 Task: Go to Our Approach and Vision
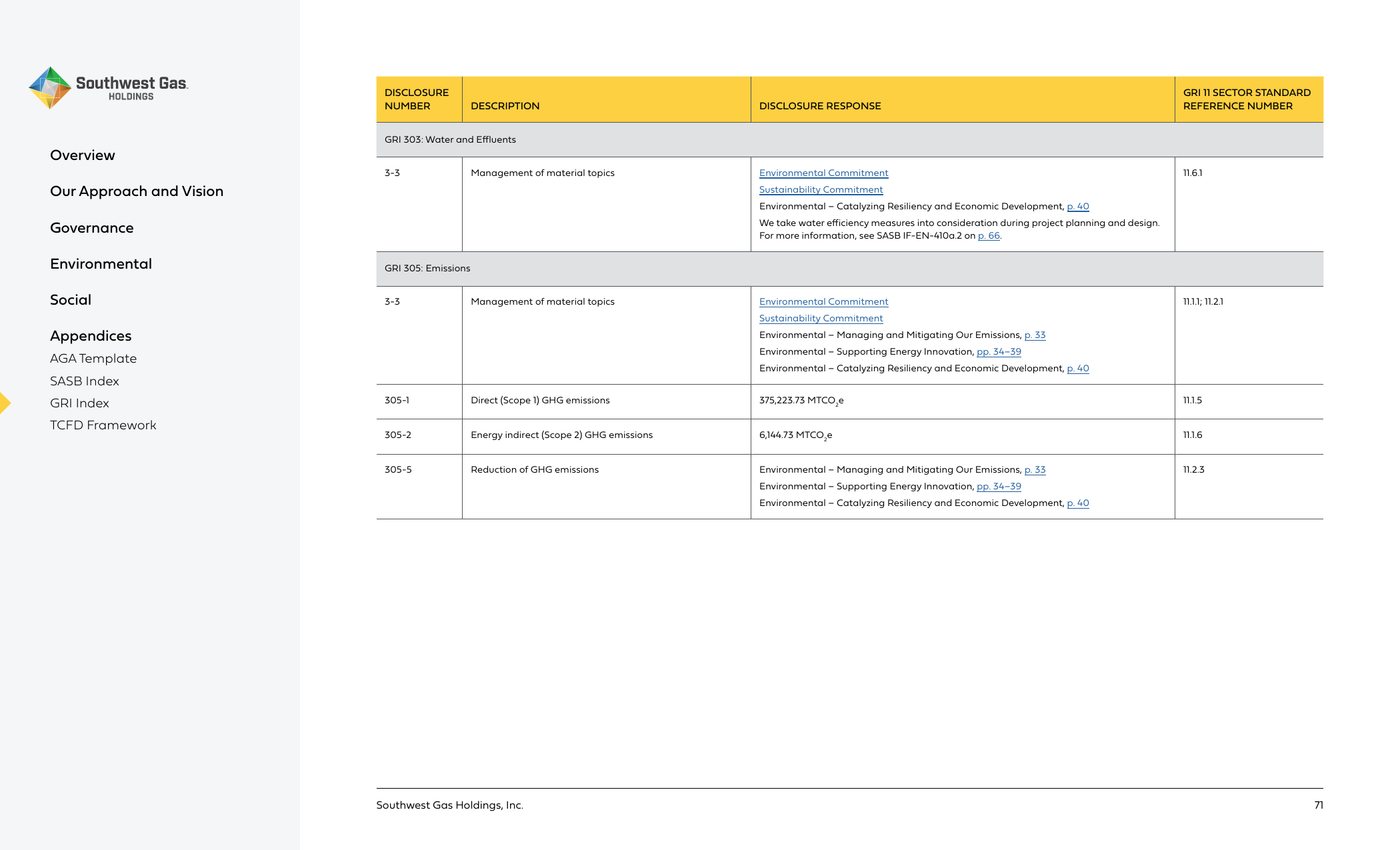coord(137,191)
